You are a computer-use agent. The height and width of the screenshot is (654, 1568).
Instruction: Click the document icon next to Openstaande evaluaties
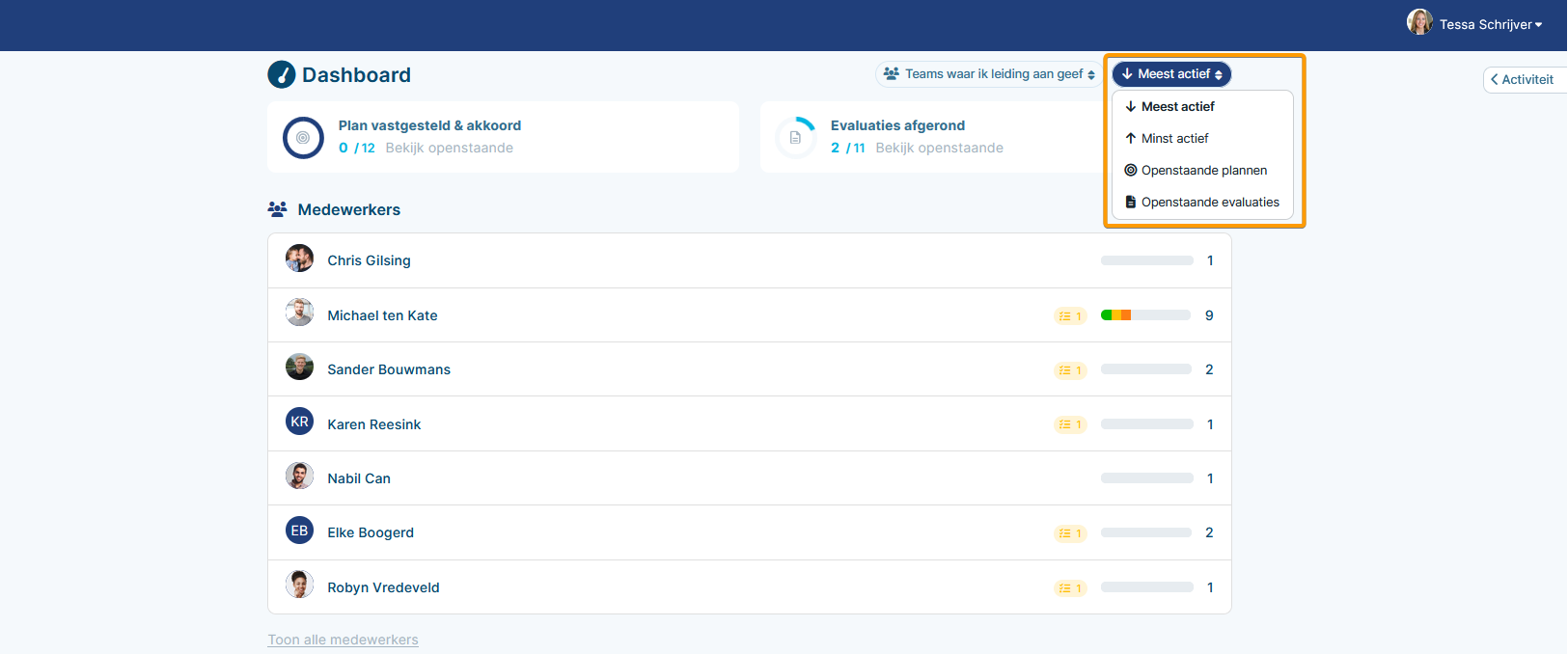[x=1130, y=202]
